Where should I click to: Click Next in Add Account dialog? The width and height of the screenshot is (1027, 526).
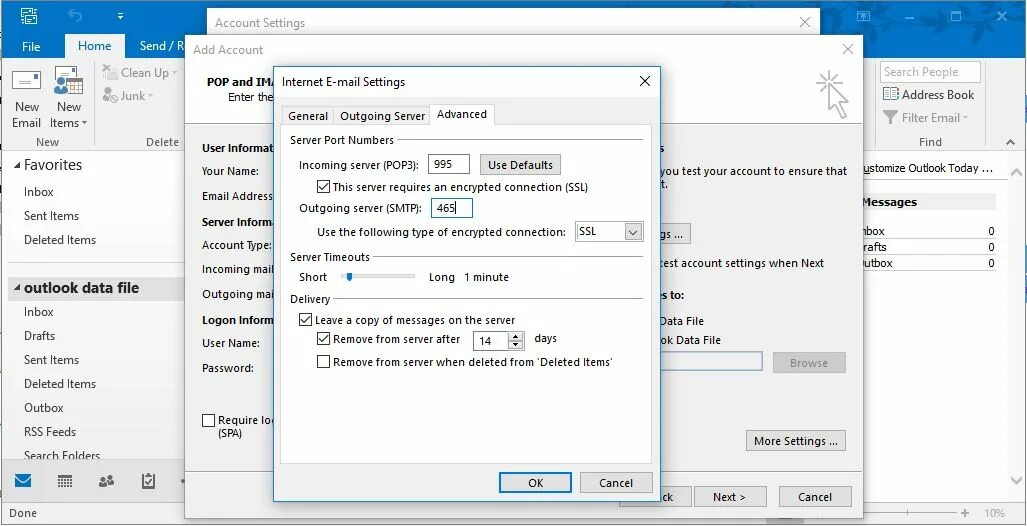pyautogui.click(x=730, y=497)
